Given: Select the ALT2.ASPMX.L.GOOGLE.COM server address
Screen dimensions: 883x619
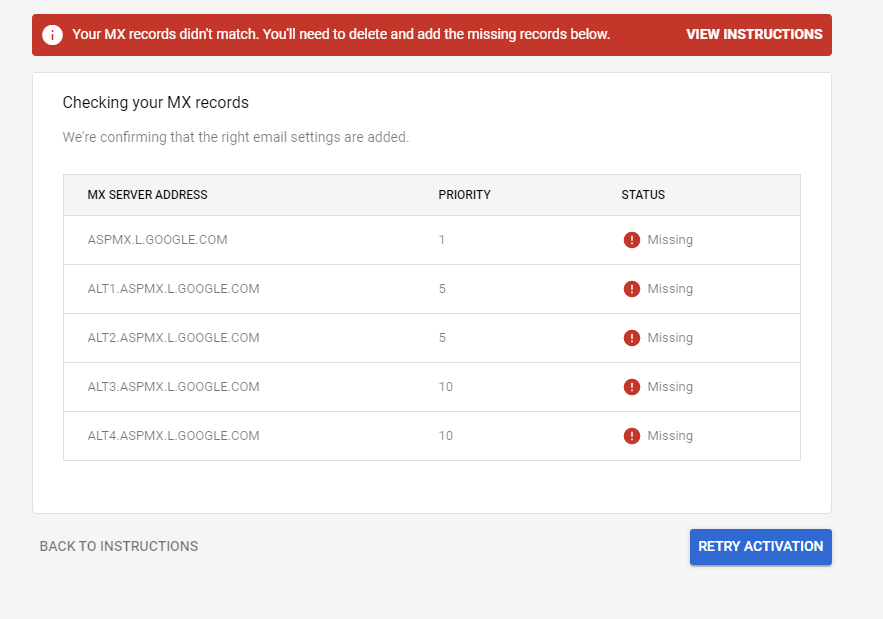Looking at the screenshot, I should (x=173, y=338).
